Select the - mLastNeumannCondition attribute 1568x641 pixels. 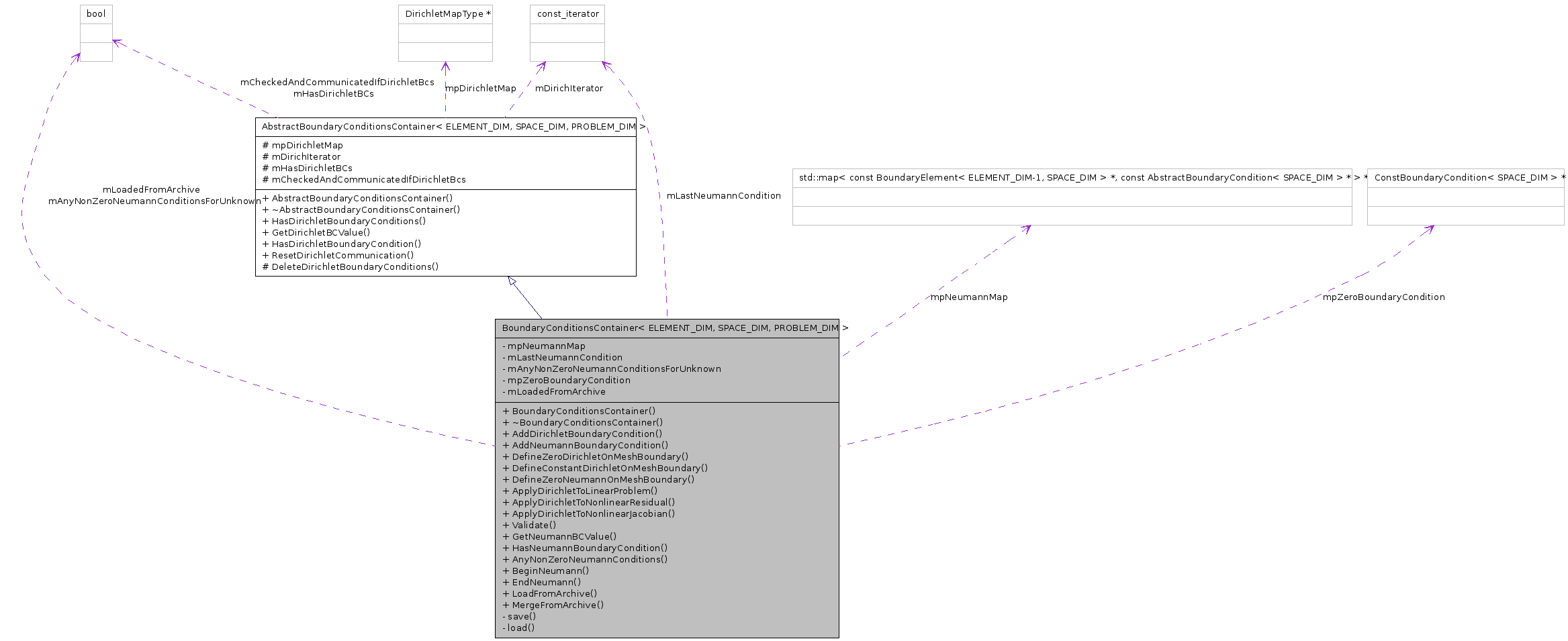tap(563, 358)
